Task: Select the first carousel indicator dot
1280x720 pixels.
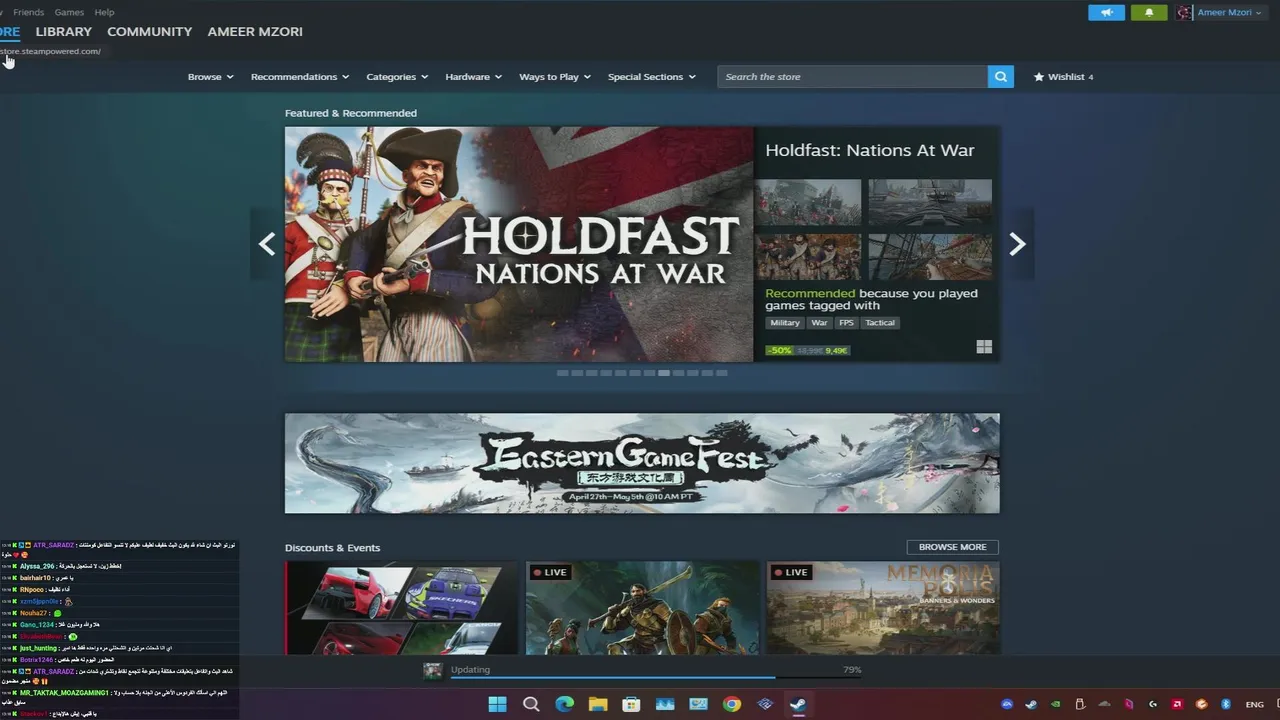Action: point(562,373)
